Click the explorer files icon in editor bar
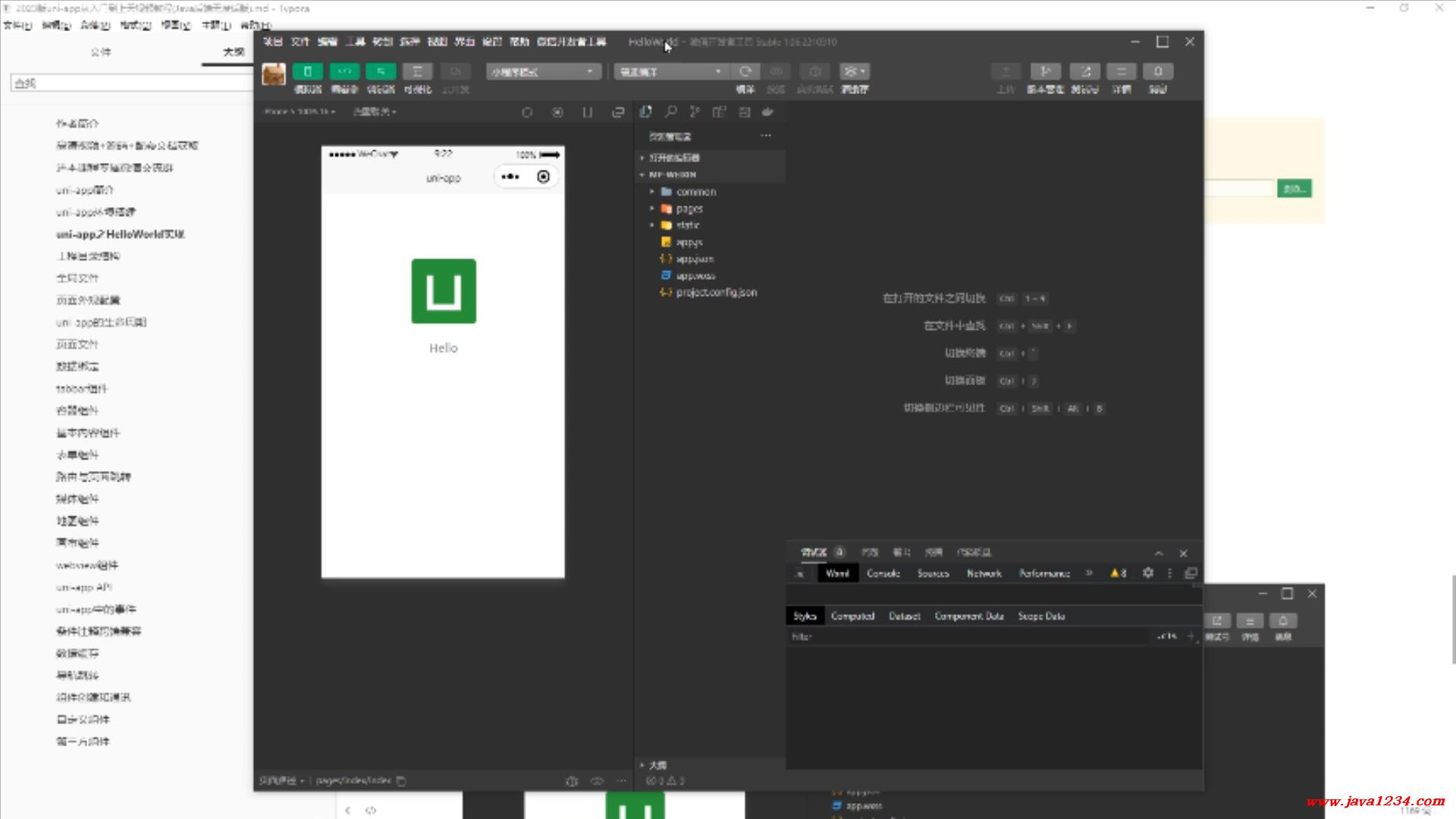 [645, 111]
